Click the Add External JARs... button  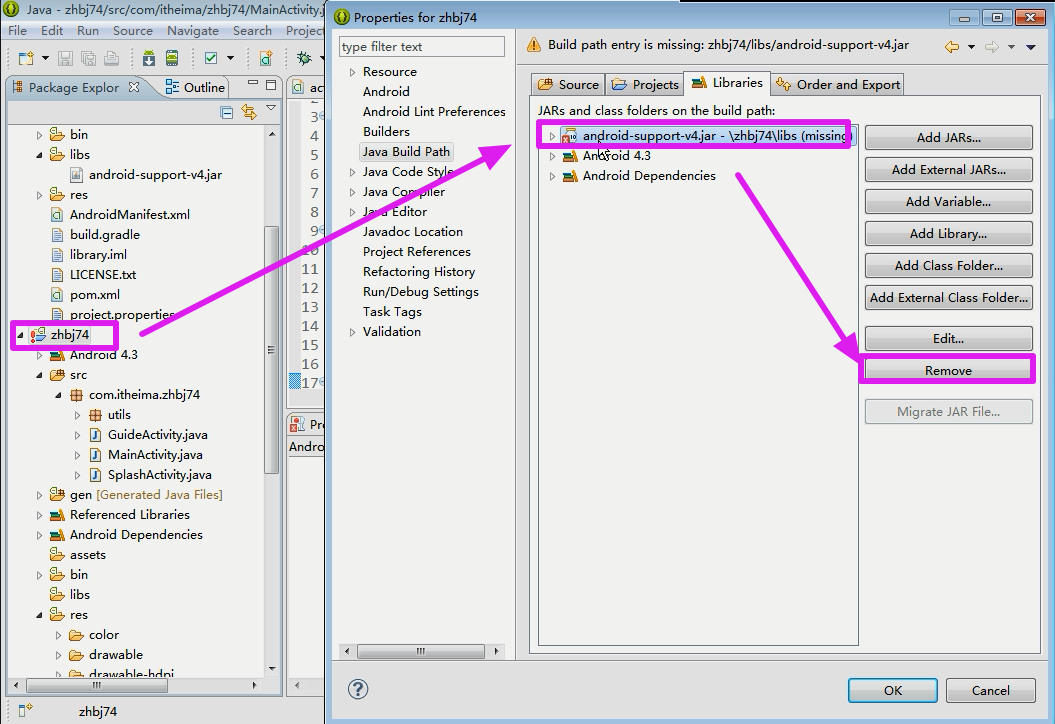tap(949, 170)
